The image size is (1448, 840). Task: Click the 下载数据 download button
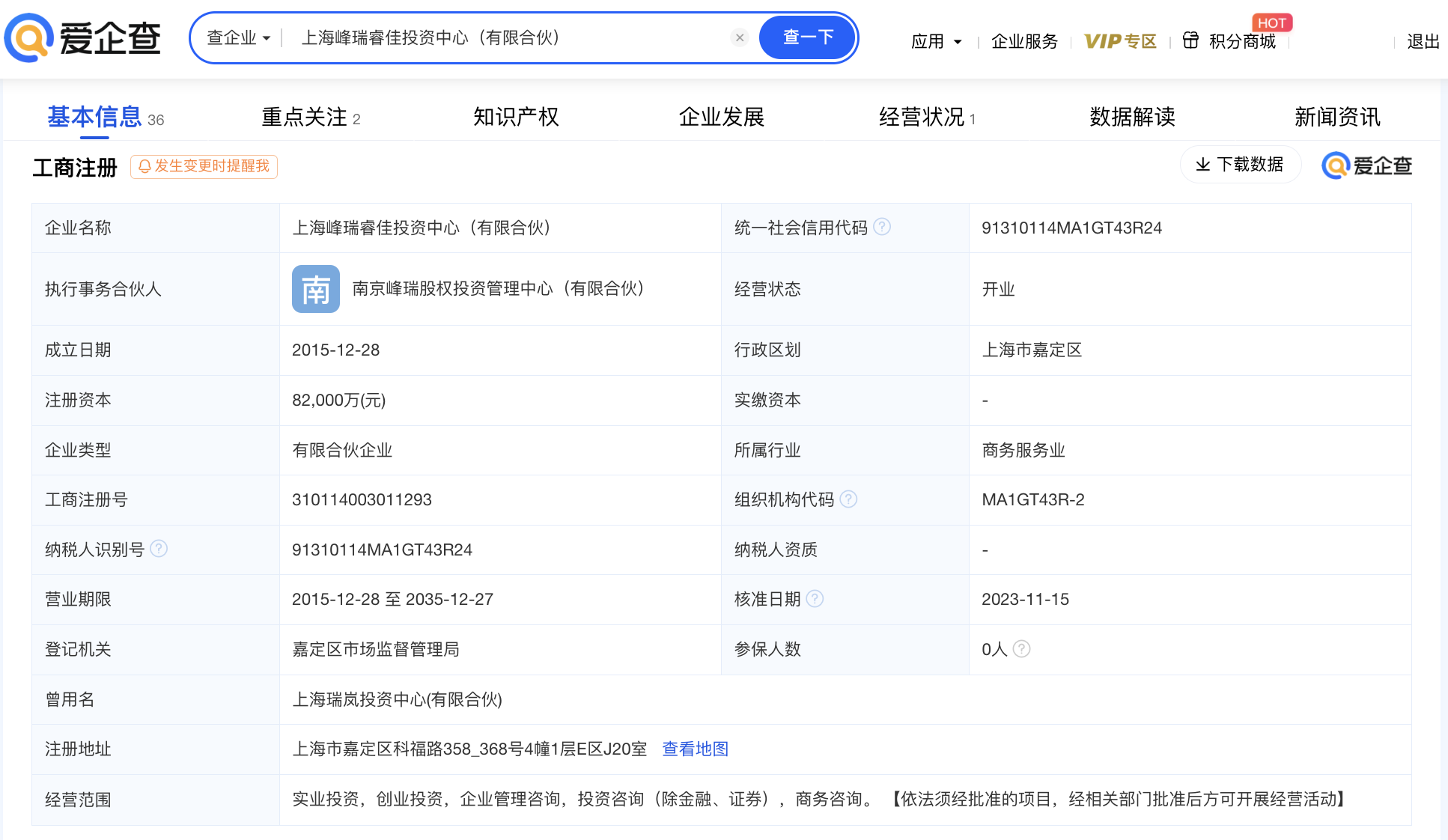pyautogui.click(x=1240, y=165)
